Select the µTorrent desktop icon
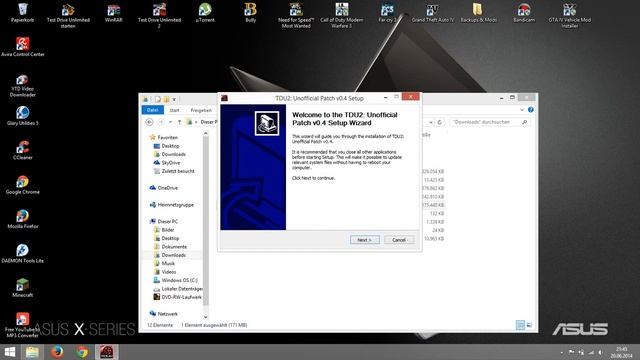Image resolution: width=640 pixels, height=360 pixels. 205,13
